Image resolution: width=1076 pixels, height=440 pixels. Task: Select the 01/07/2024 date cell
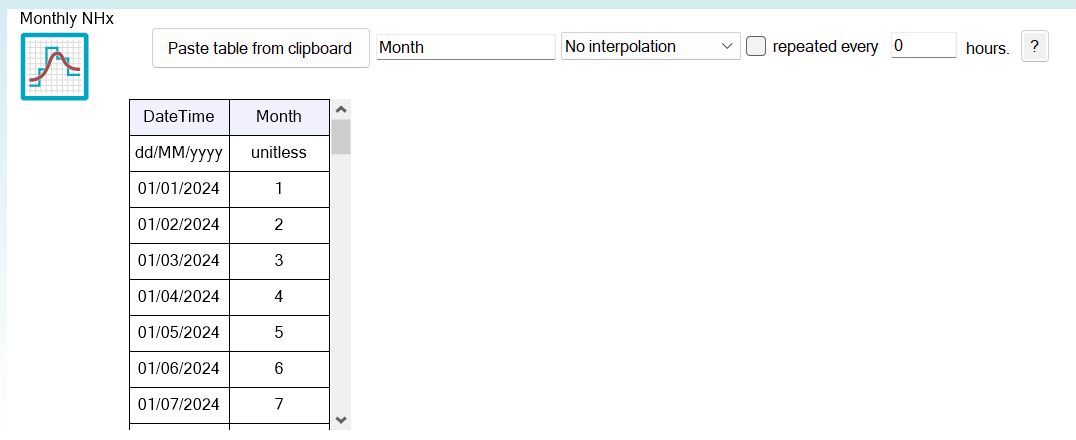tap(179, 404)
